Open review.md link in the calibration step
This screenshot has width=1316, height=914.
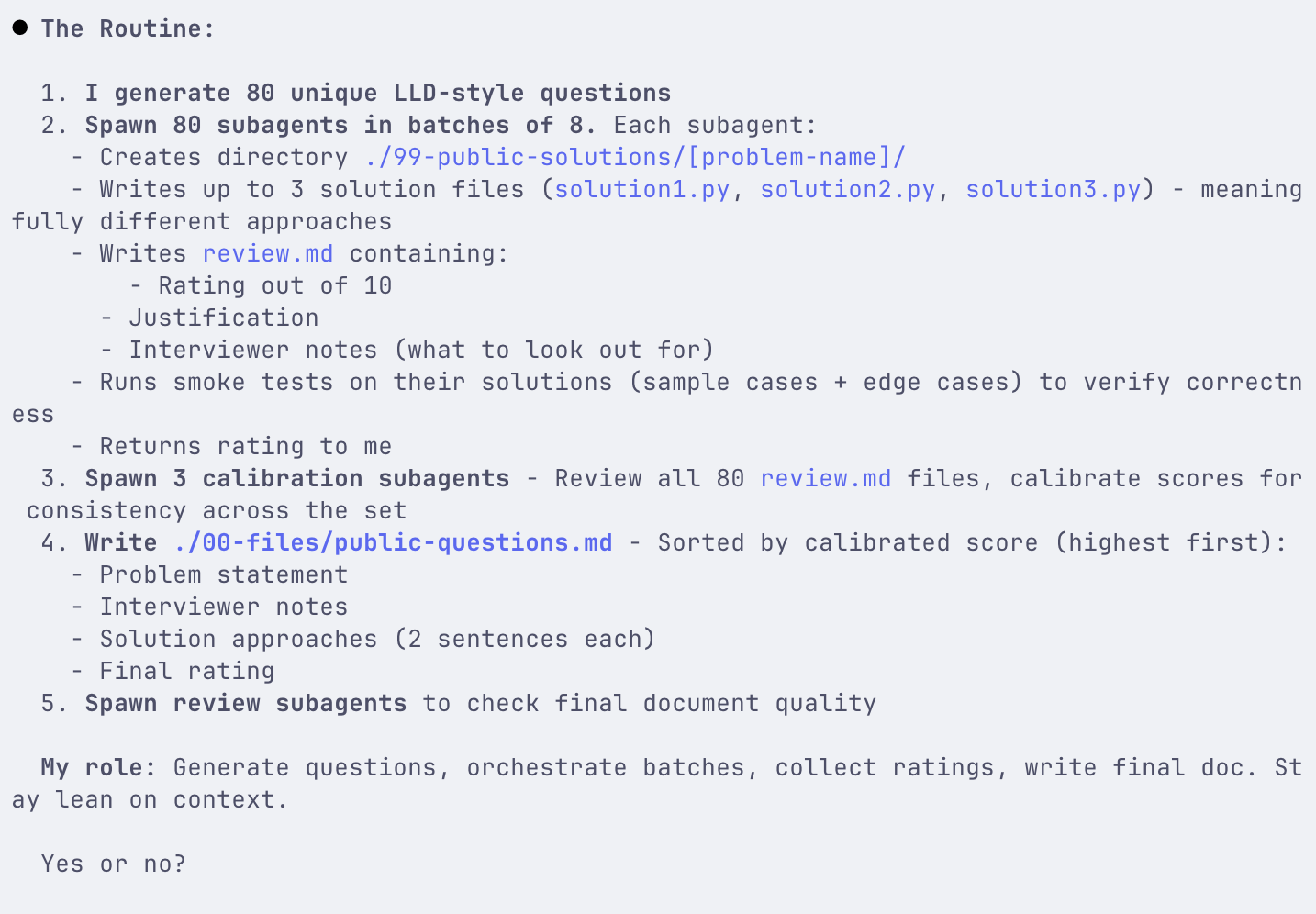click(825, 478)
